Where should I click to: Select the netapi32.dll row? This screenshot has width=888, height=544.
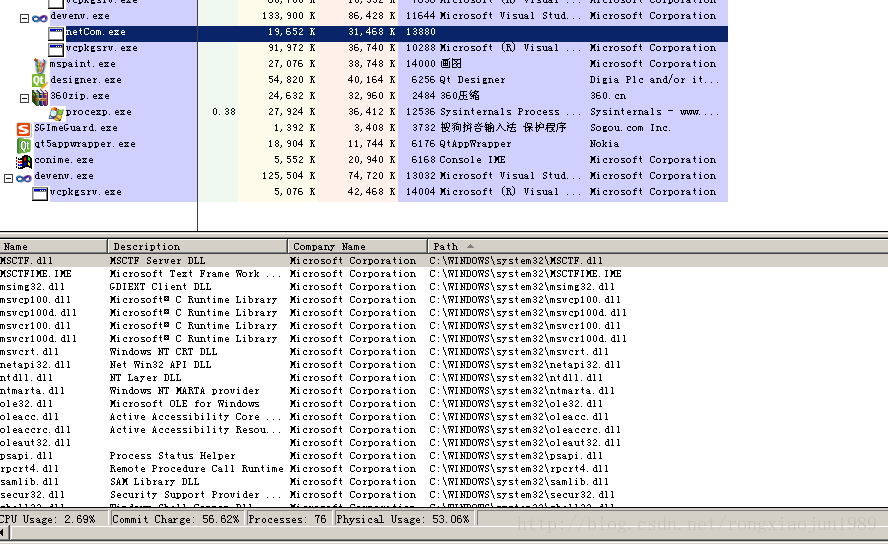tap(444, 365)
